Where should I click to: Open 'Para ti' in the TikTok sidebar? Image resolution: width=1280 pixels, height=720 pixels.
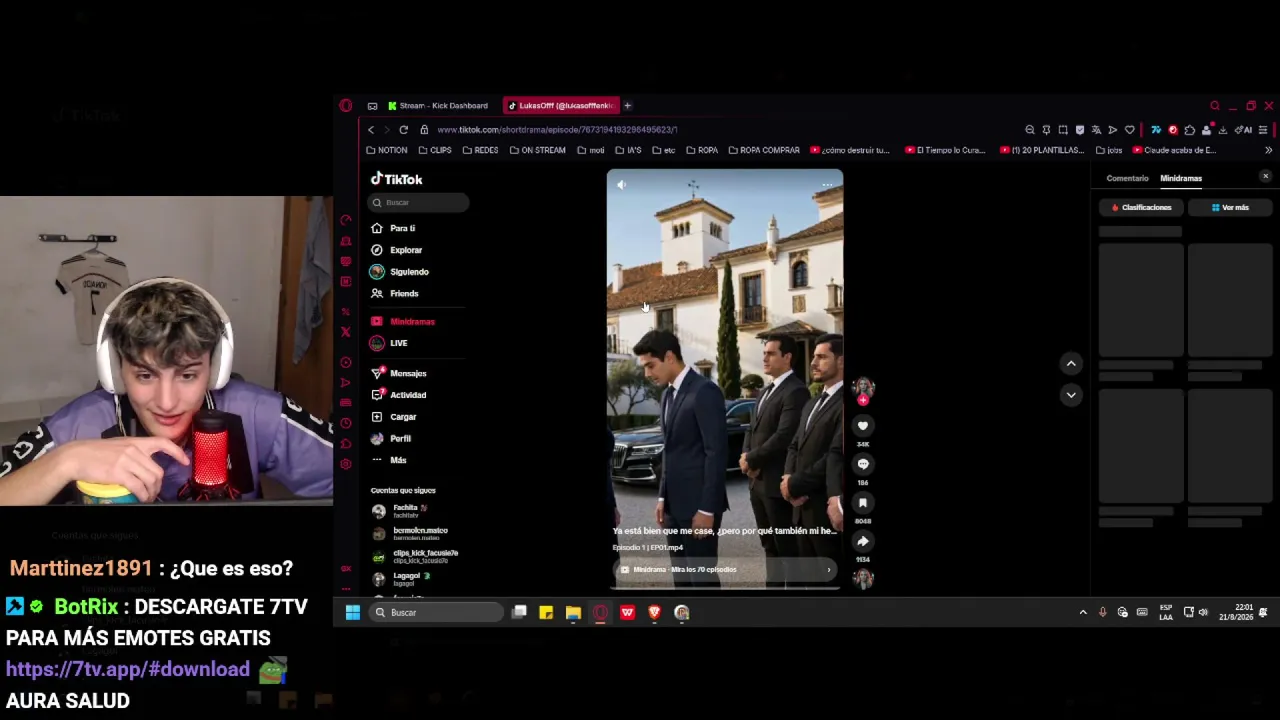click(393, 229)
